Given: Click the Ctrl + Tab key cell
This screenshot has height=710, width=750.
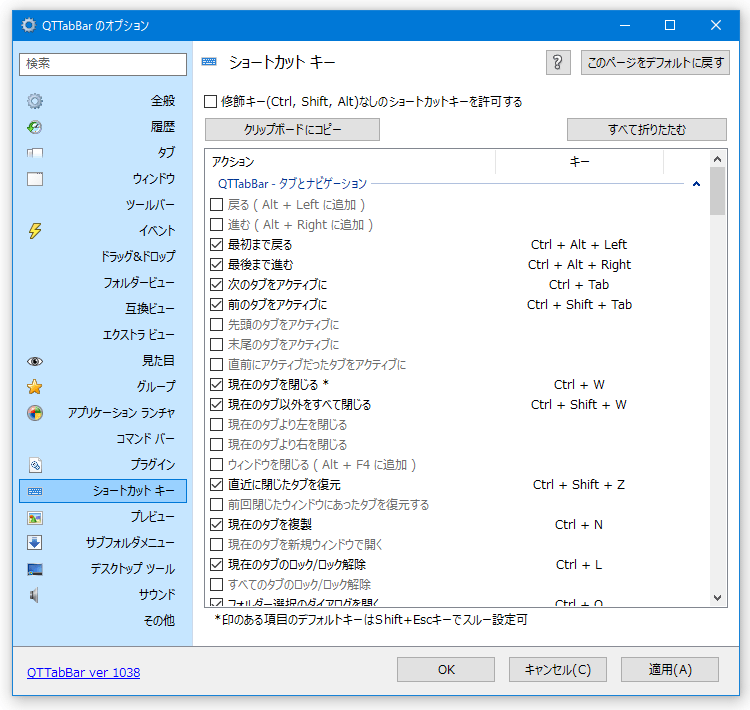Looking at the screenshot, I should [579, 285].
